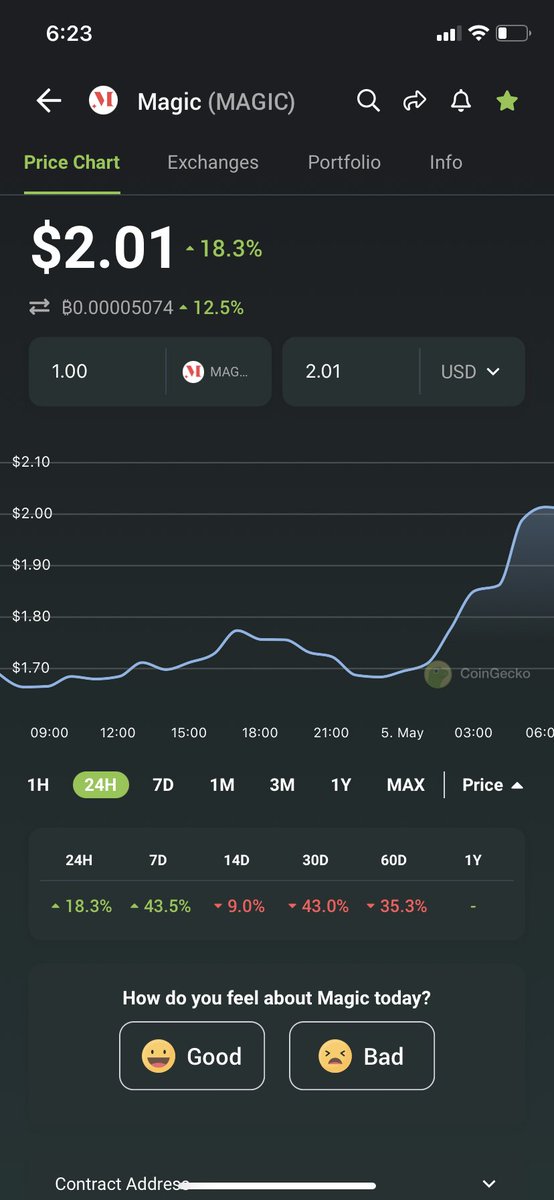Open the search magnifier icon

pyautogui.click(x=369, y=100)
